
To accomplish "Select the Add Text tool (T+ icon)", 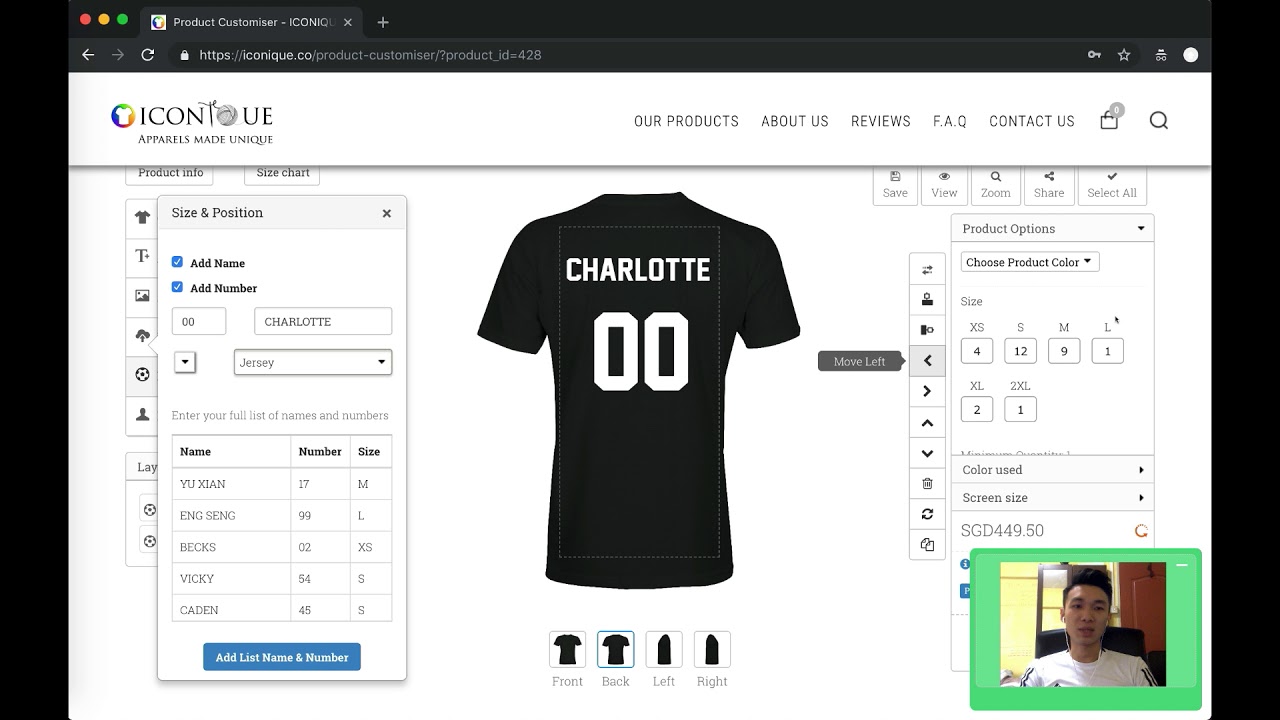I will tap(142, 256).
